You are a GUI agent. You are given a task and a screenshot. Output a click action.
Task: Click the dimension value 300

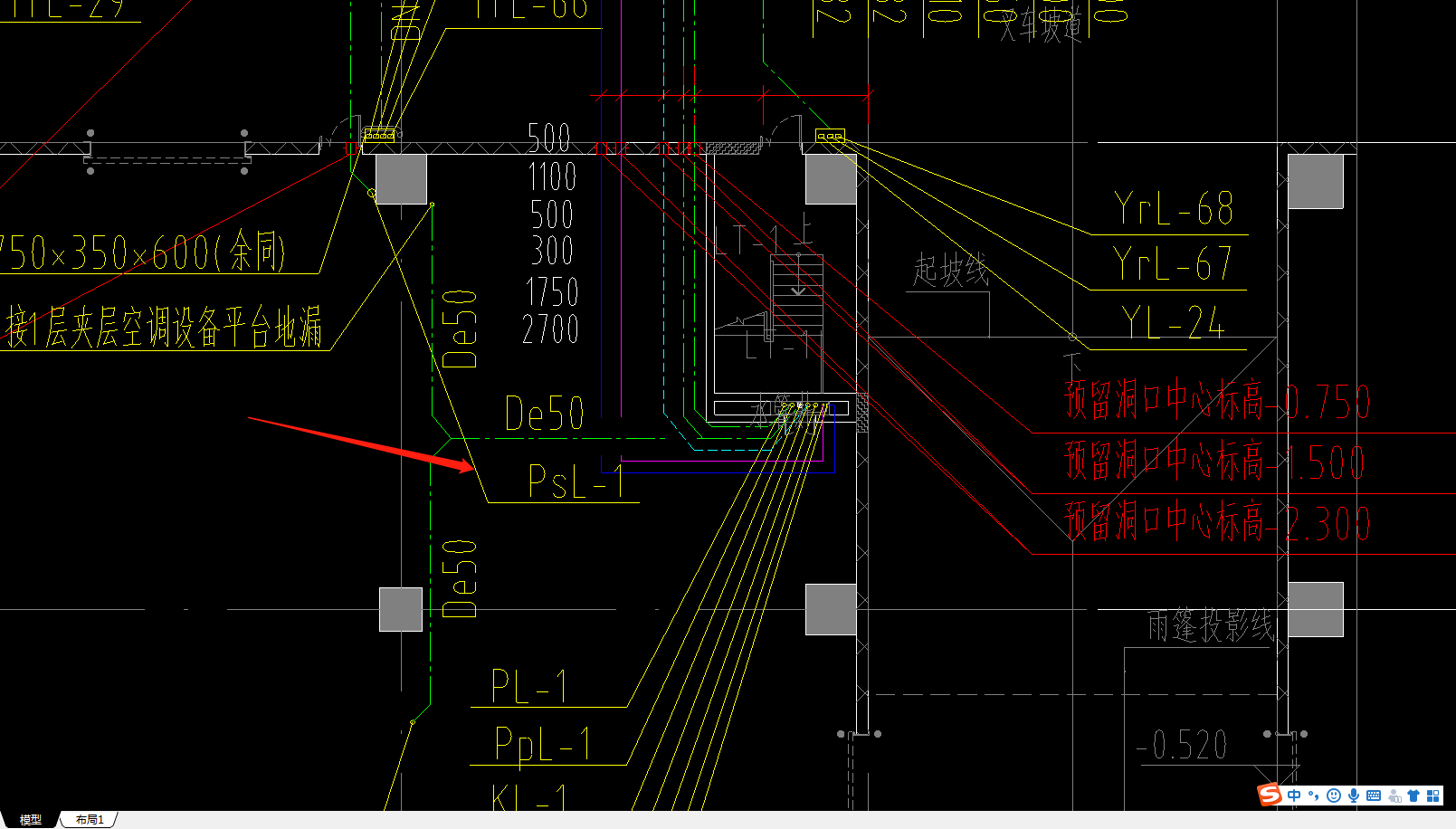click(x=552, y=251)
